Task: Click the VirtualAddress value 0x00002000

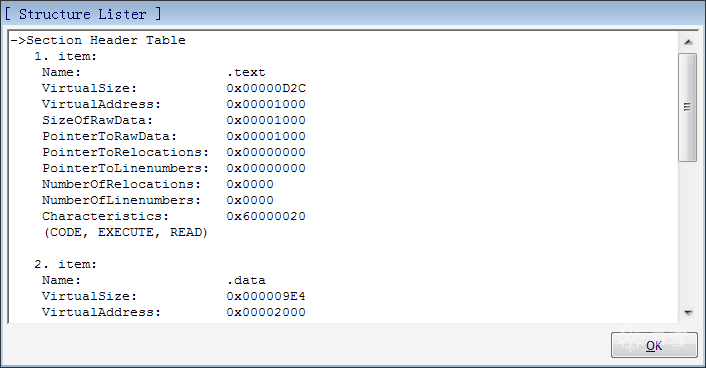Action: 266,312
